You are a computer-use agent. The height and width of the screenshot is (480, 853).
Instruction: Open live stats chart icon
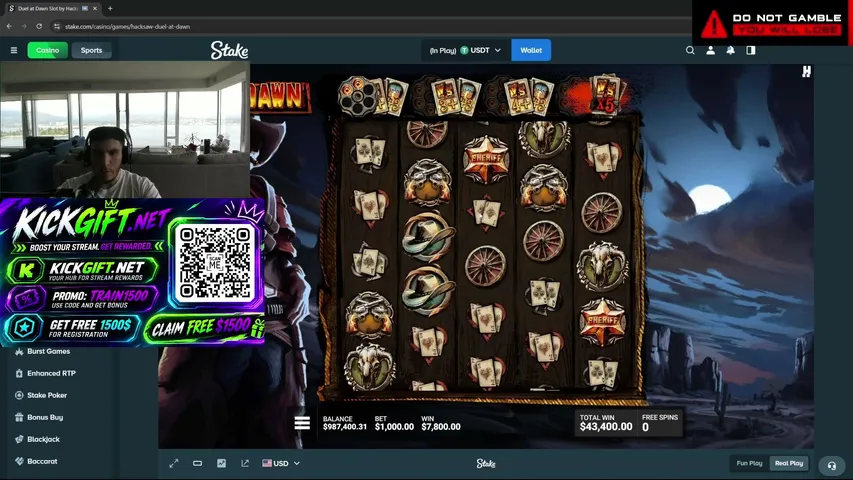221,463
